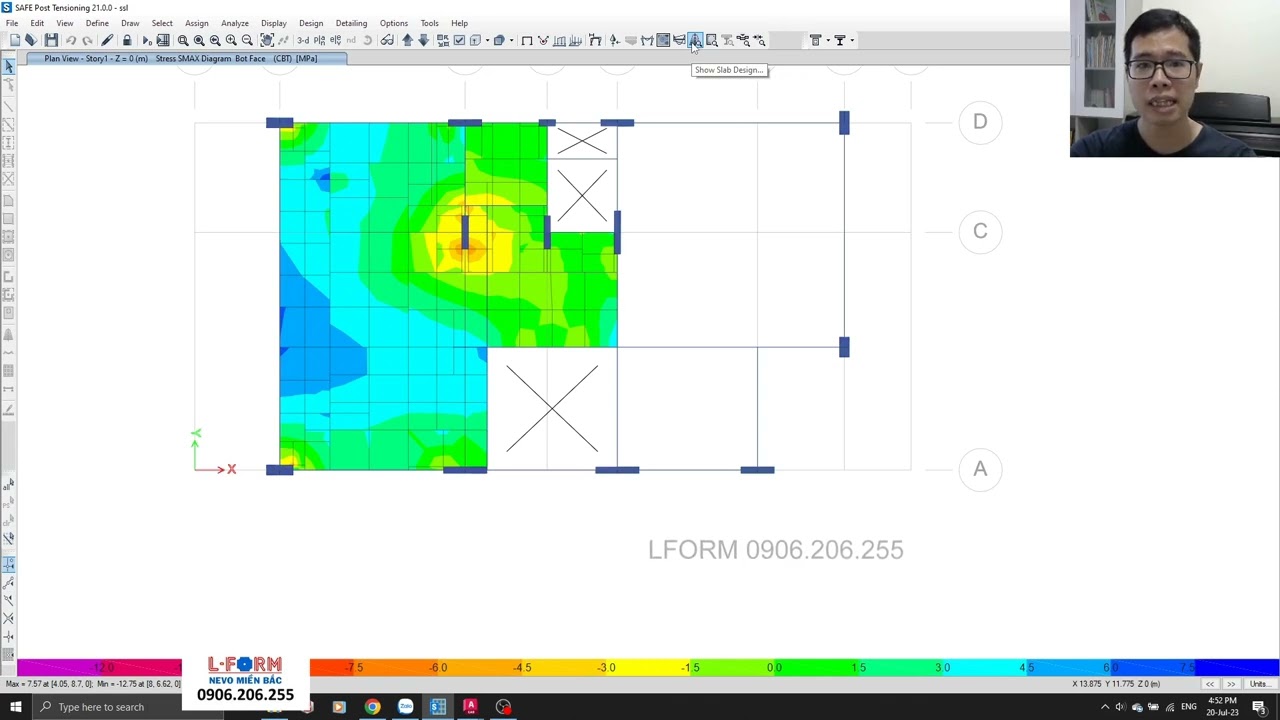Click the Show Shell Stresses contour icon
The height and width of the screenshot is (720, 1280).
coord(663,40)
